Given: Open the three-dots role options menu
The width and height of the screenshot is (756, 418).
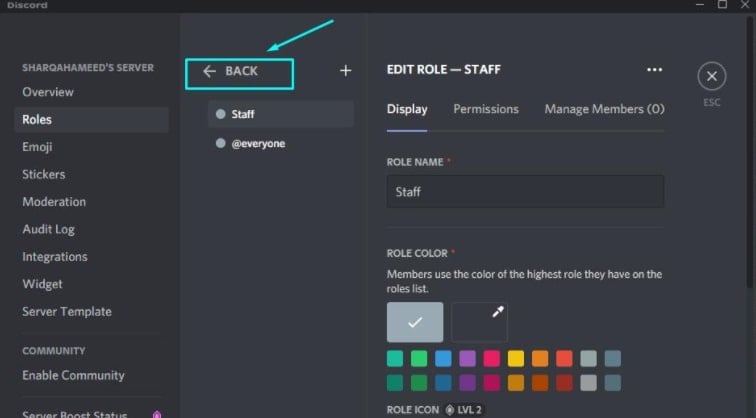Looking at the screenshot, I should (654, 70).
